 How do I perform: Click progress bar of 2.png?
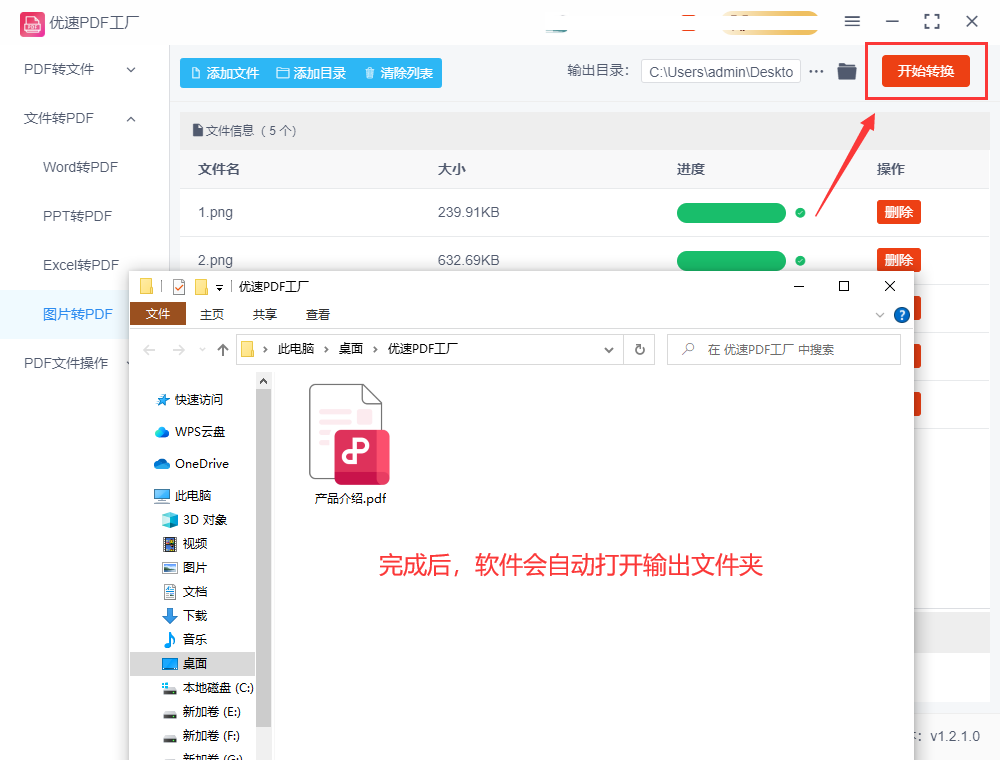pos(731,261)
